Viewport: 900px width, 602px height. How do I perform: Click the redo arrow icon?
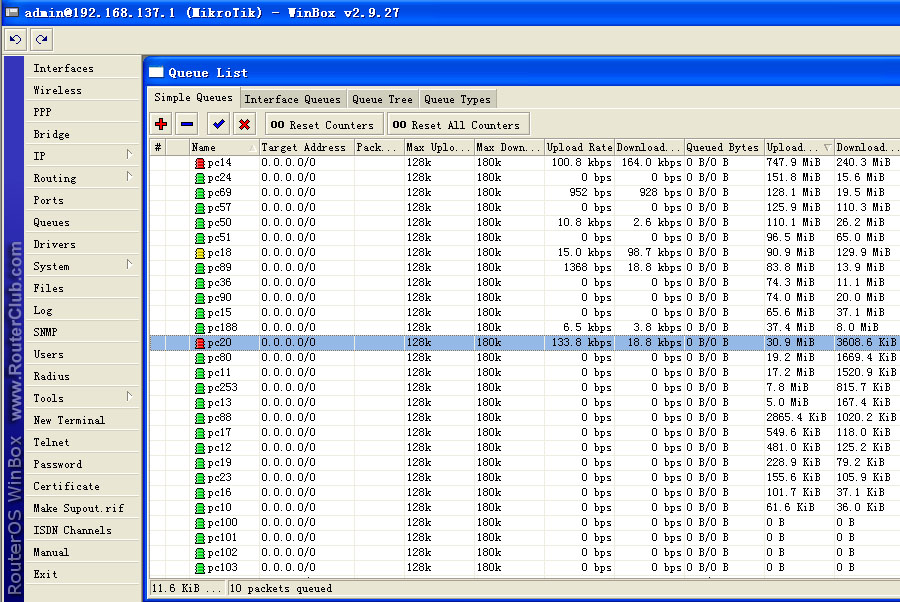coord(41,40)
